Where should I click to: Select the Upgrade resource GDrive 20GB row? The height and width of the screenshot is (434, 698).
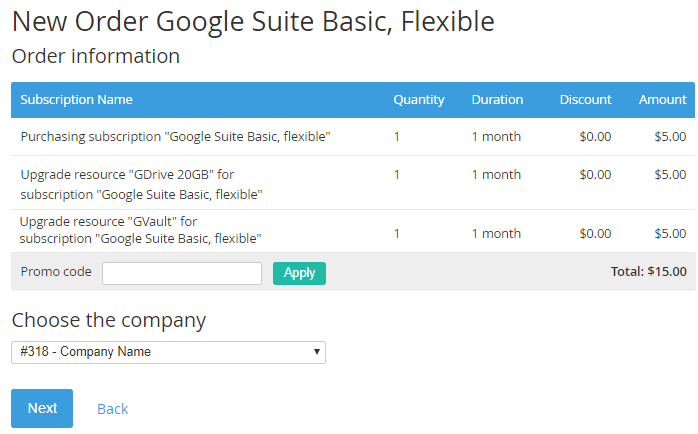[x=353, y=183]
